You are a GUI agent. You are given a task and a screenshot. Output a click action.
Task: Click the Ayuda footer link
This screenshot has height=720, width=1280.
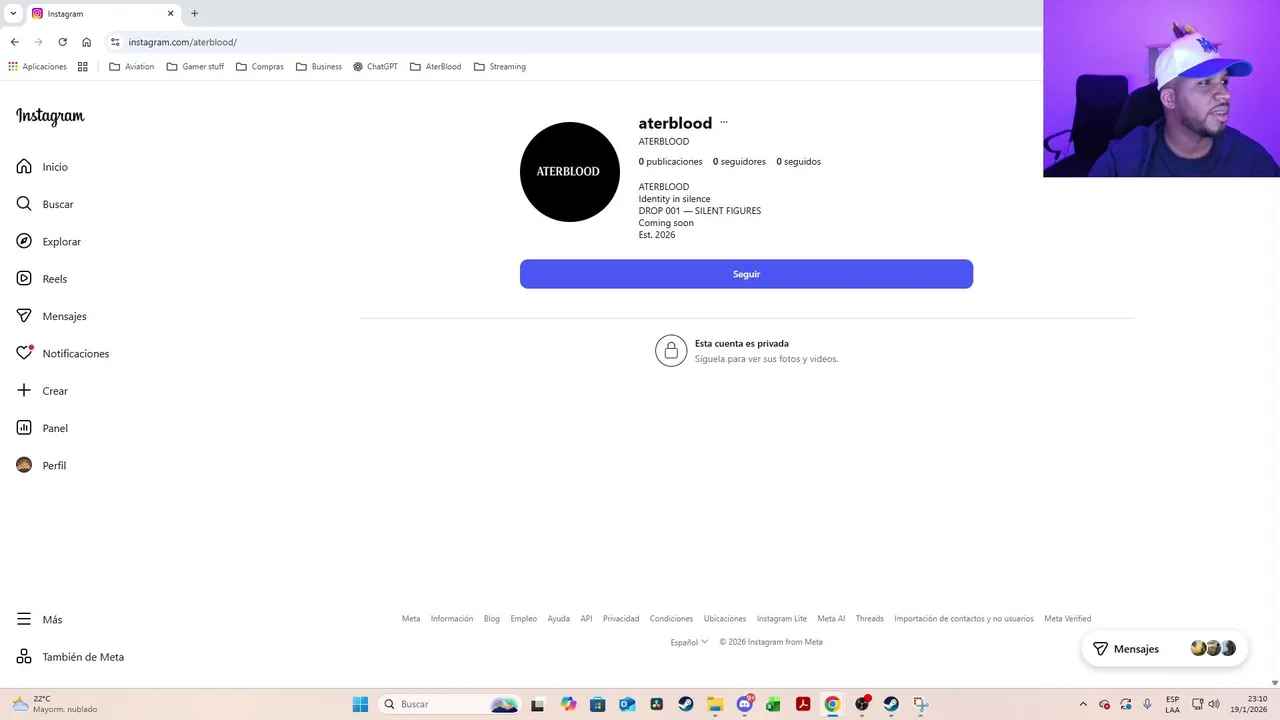pos(559,619)
